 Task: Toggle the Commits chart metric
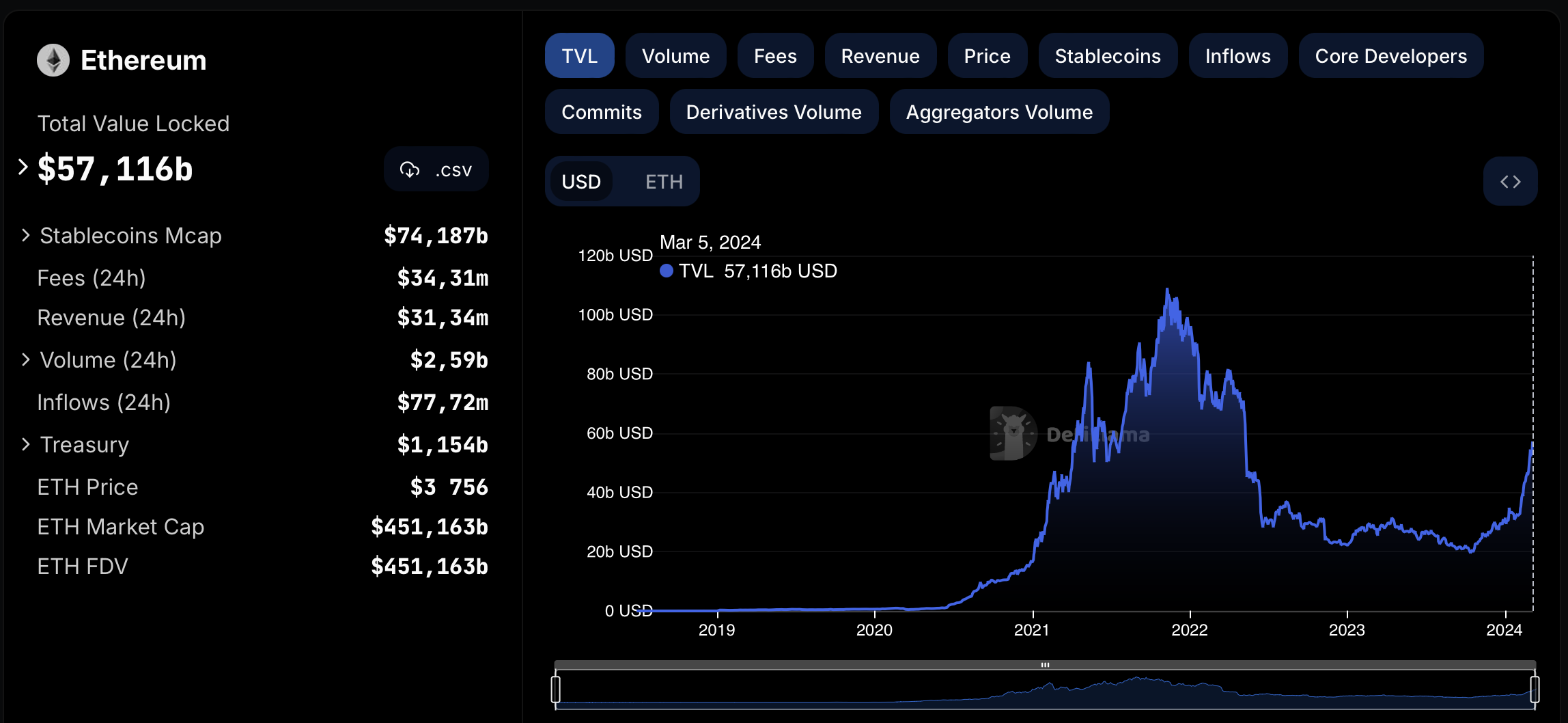point(602,112)
